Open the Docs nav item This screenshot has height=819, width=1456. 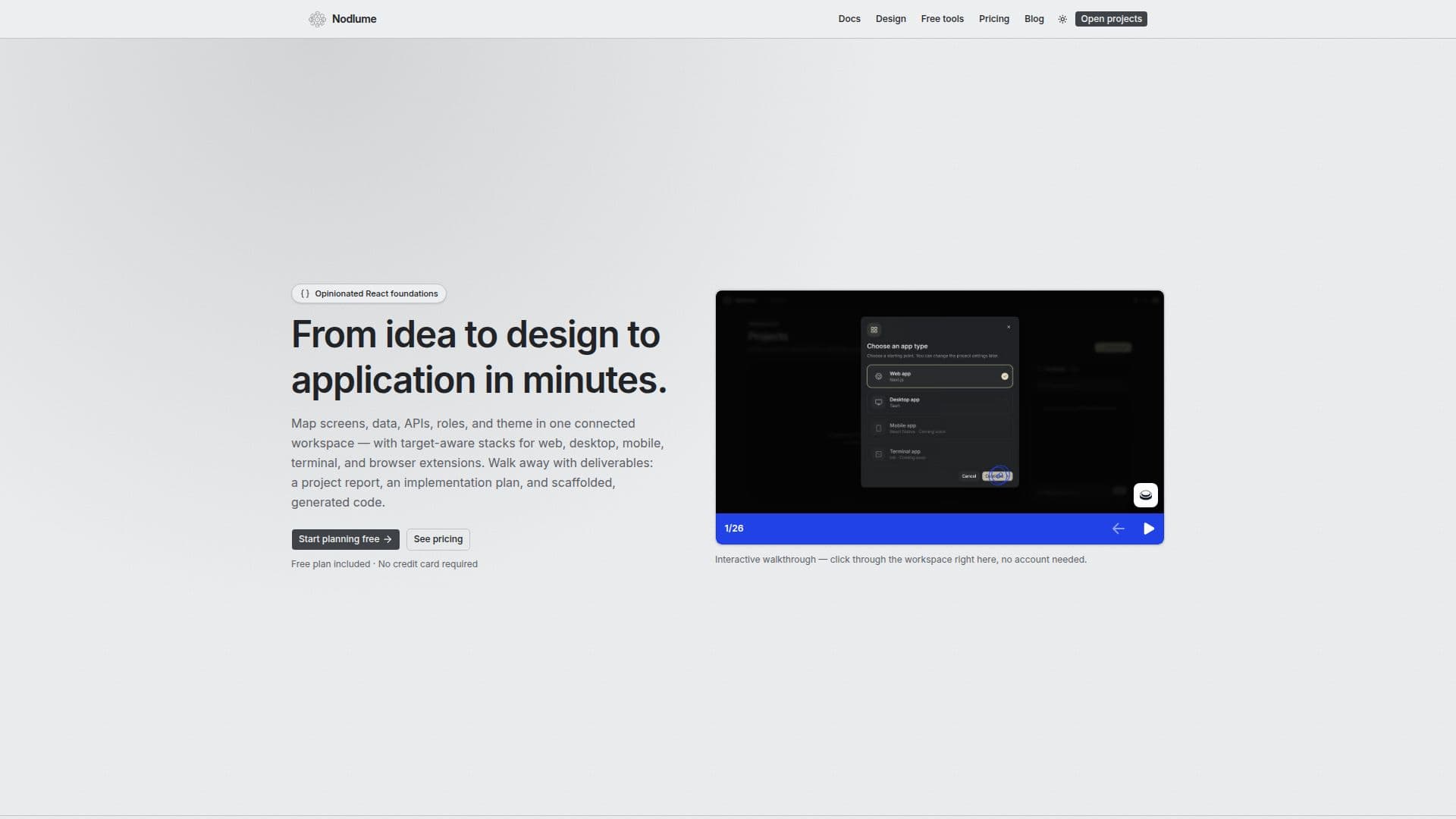(849, 19)
